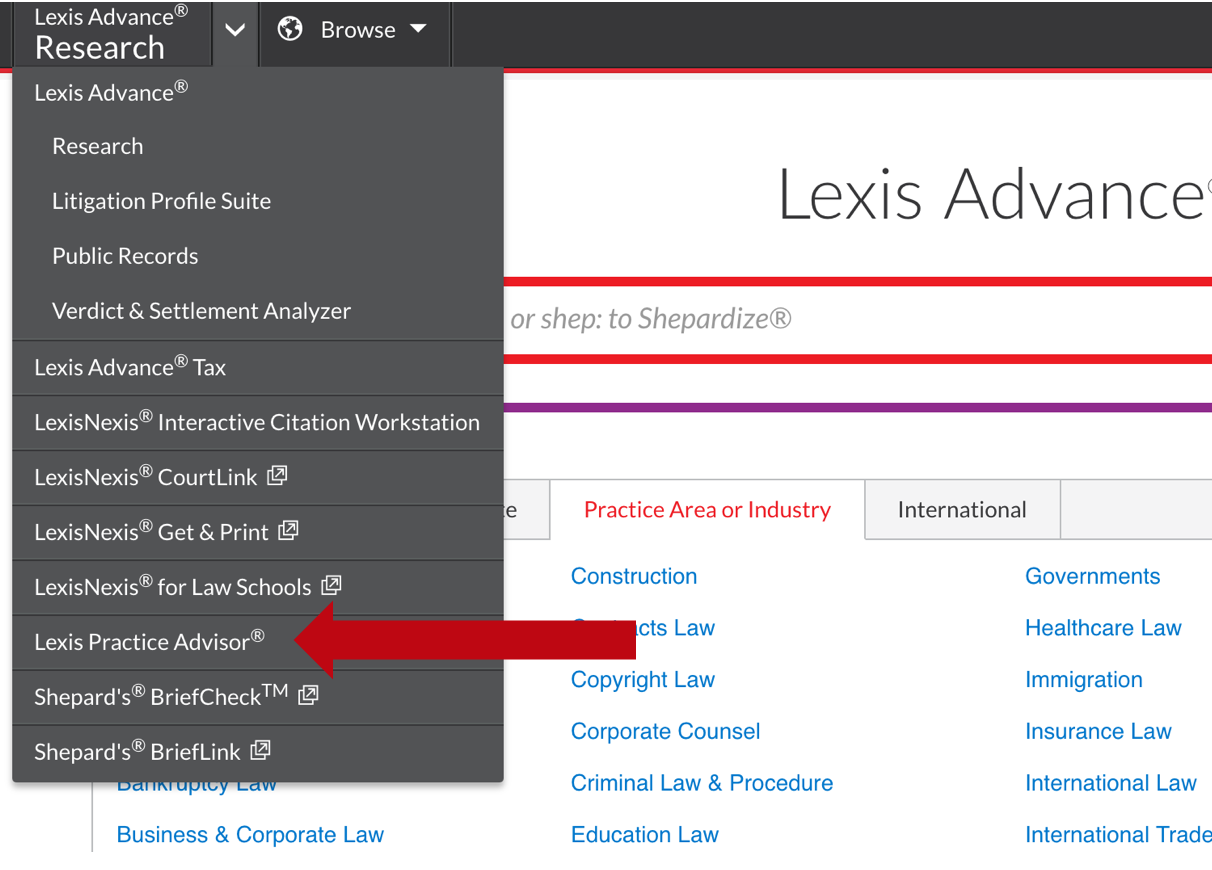Open the Copyright Law practice area link
1212x870 pixels.
click(x=642, y=679)
